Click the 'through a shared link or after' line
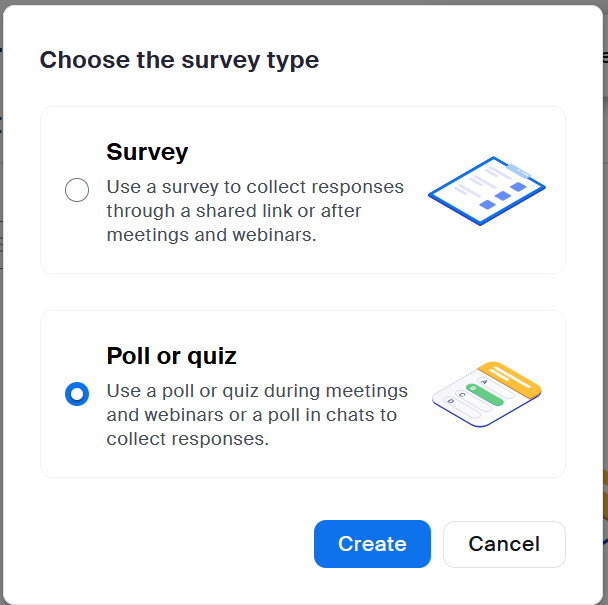The image size is (608, 605). tap(233, 211)
